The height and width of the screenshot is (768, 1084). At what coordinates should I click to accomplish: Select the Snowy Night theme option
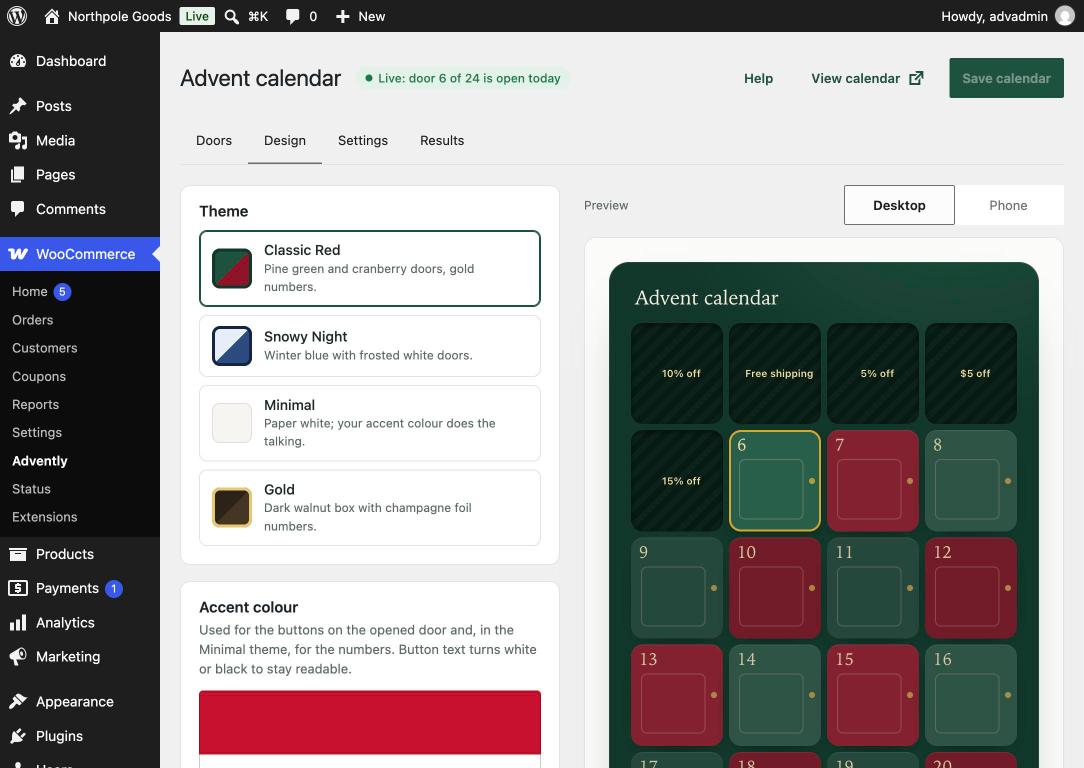370,346
